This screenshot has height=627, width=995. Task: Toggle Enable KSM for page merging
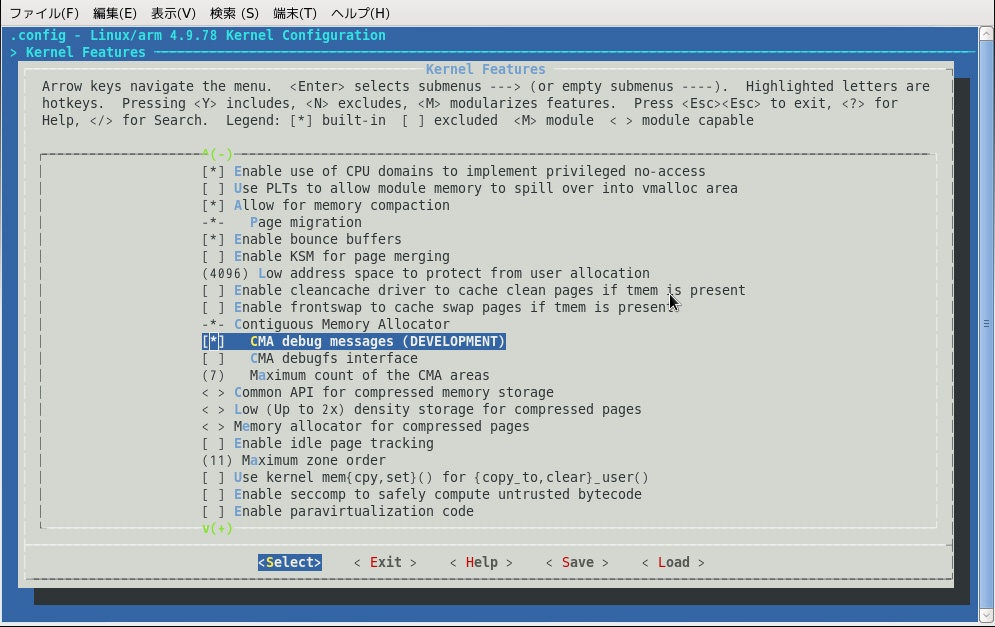(326, 256)
